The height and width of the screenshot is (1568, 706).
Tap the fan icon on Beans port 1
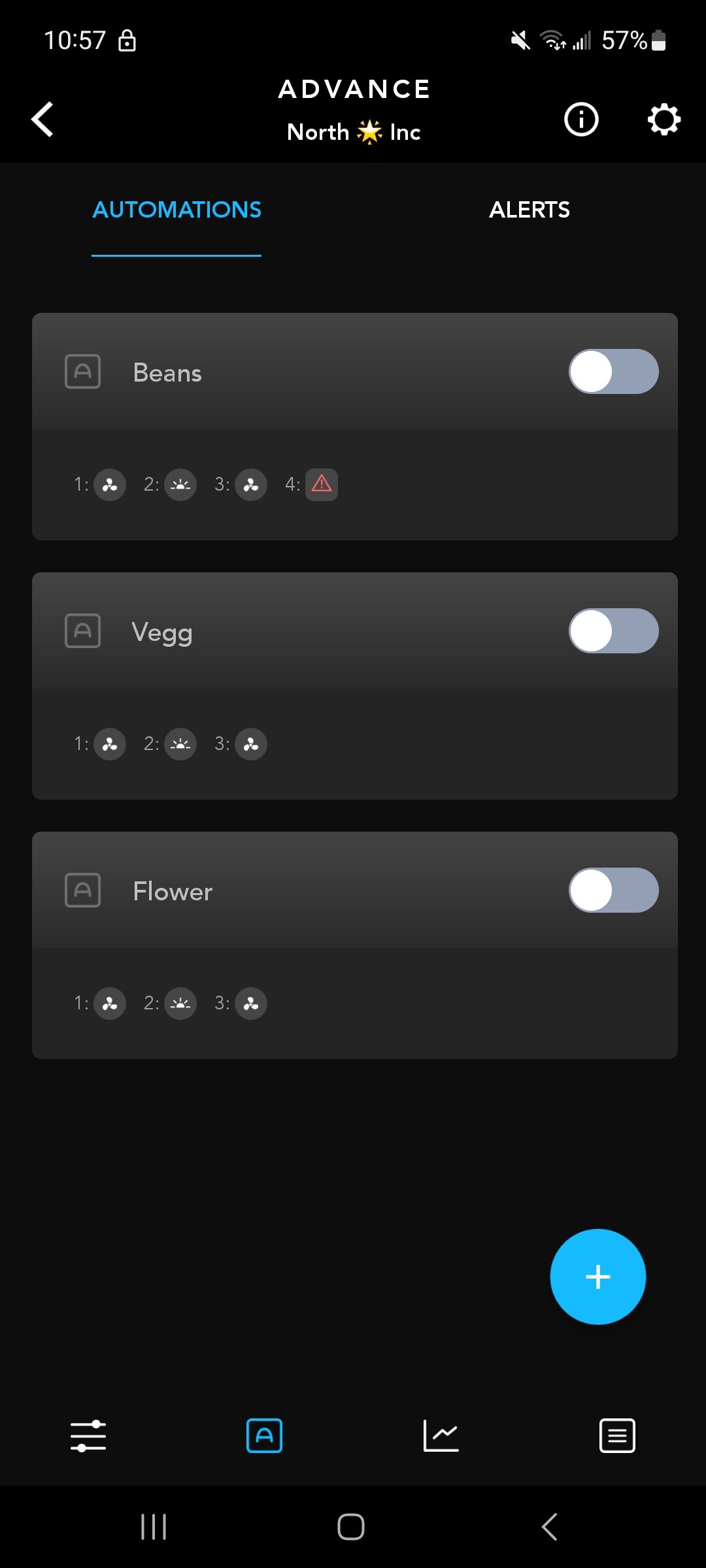tap(110, 485)
